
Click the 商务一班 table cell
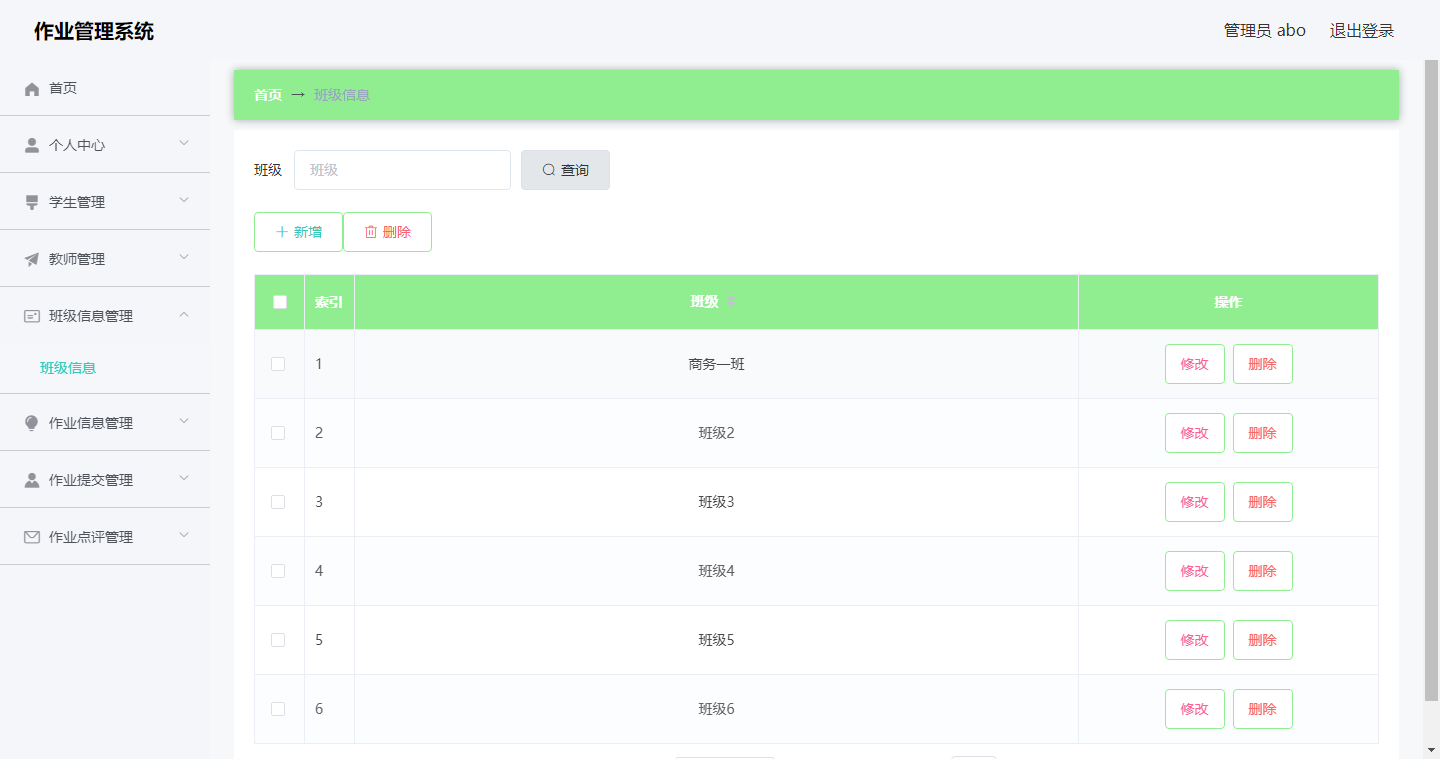click(716, 364)
